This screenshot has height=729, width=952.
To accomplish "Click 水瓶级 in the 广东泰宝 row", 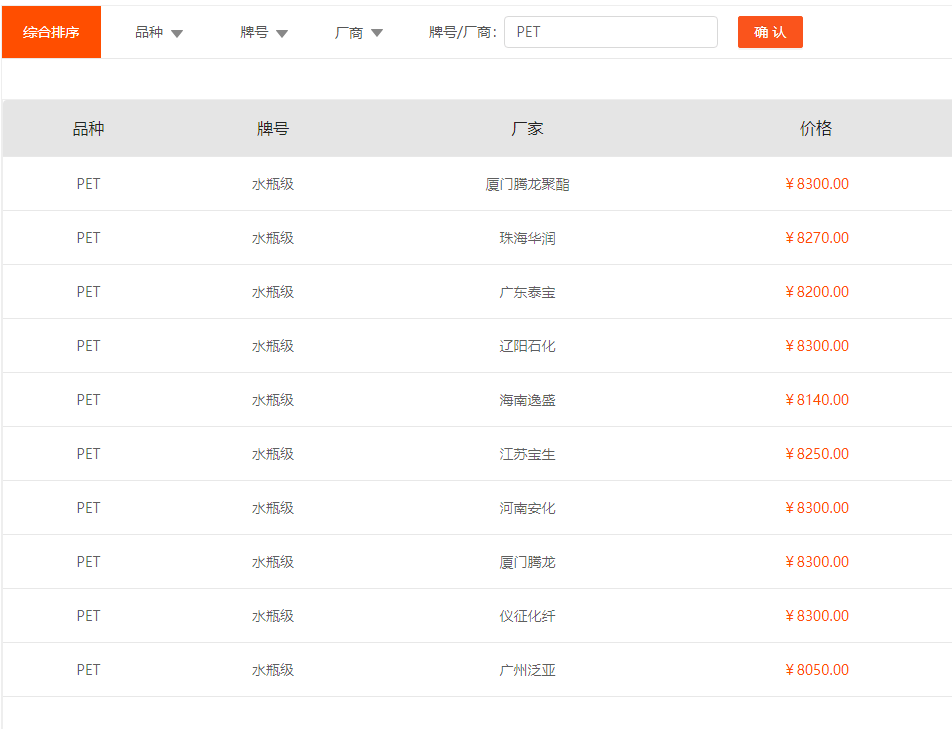I will click(273, 292).
